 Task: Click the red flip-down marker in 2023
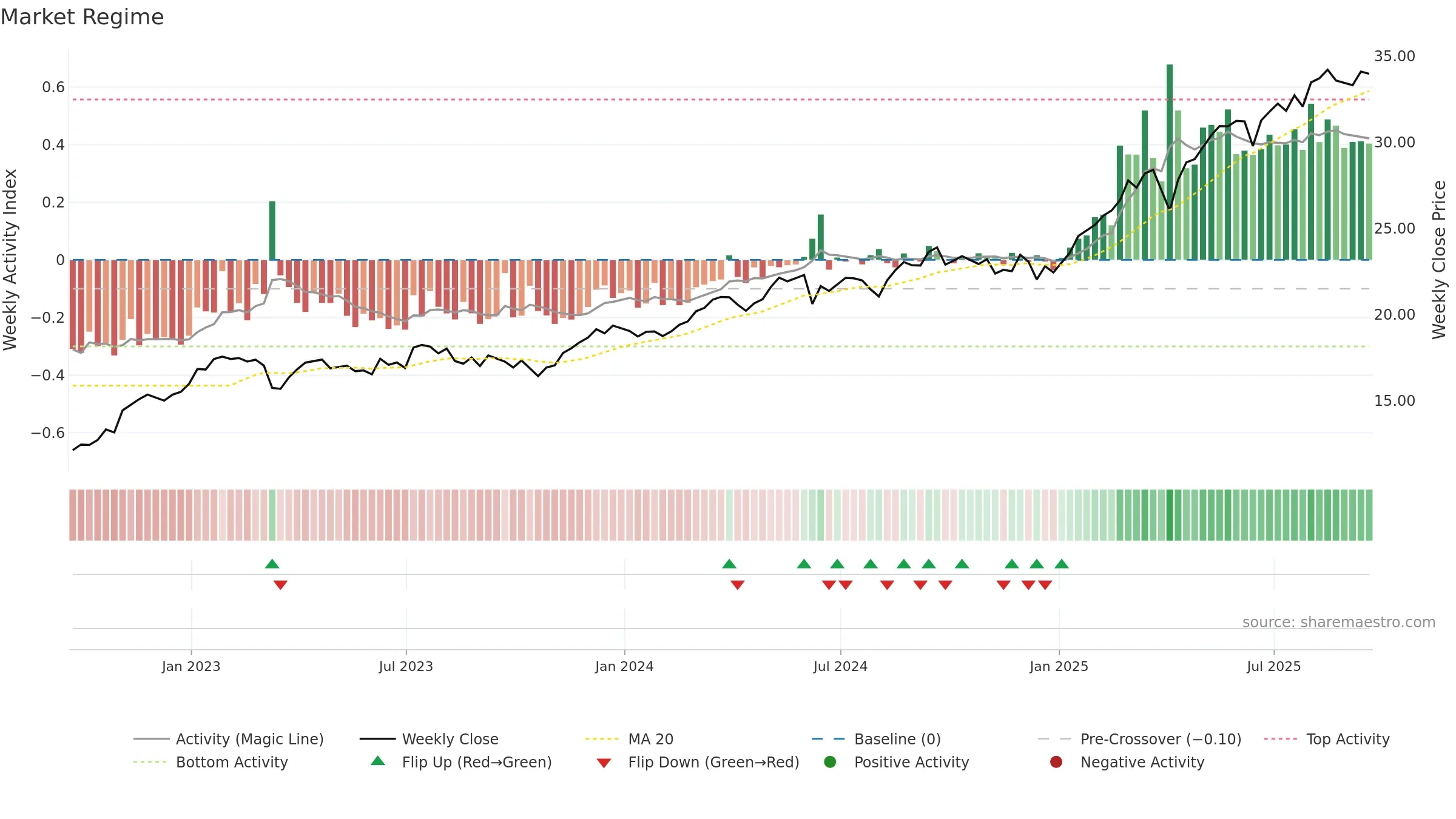(280, 585)
